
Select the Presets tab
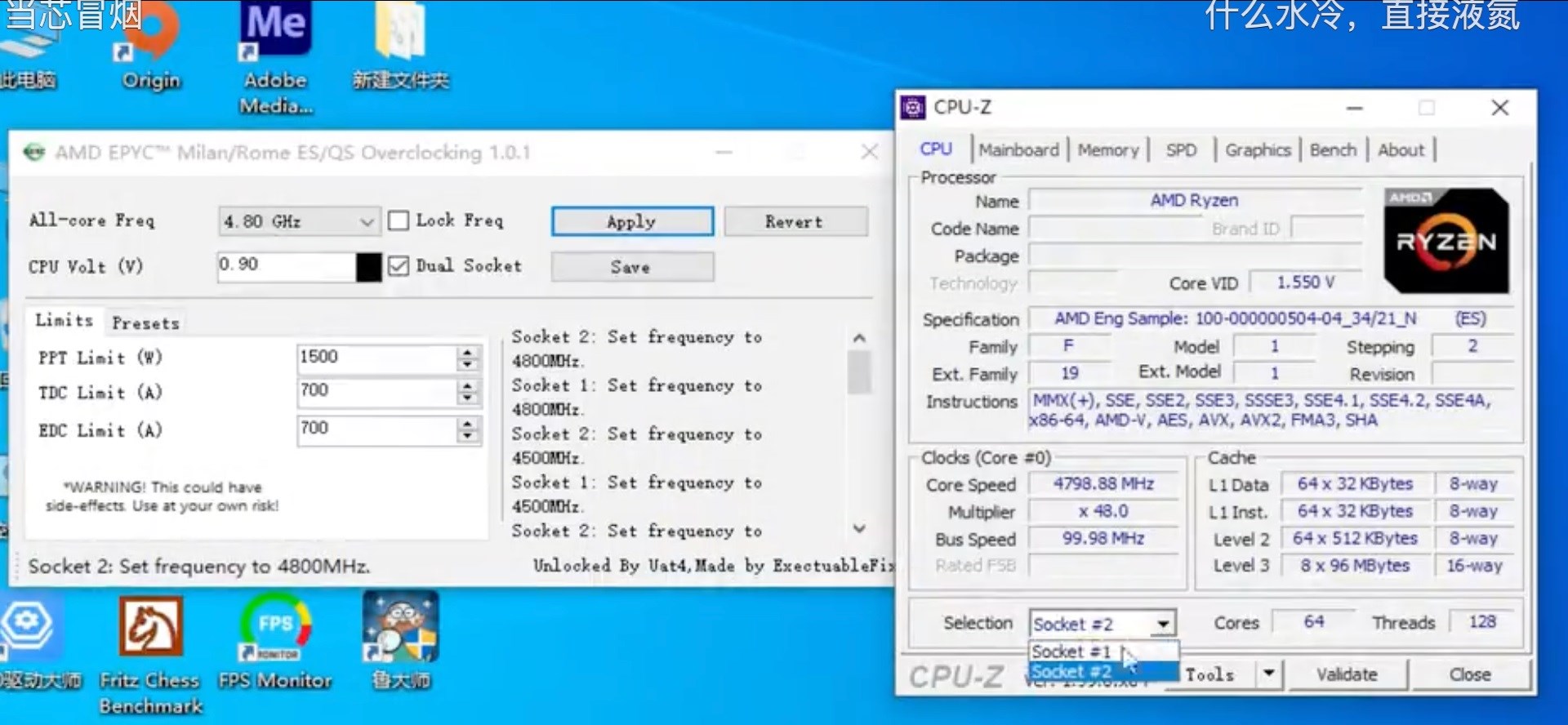tap(145, 323)
